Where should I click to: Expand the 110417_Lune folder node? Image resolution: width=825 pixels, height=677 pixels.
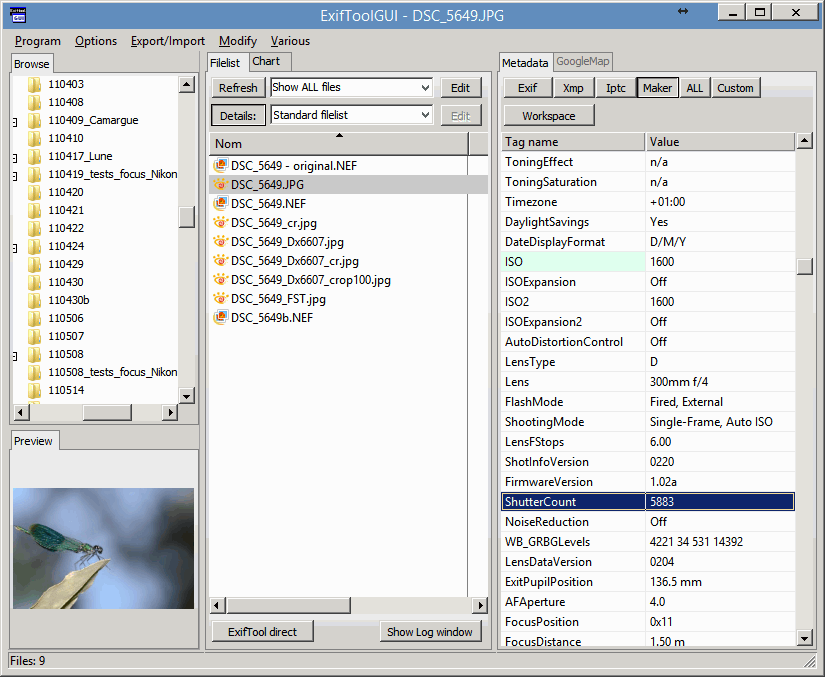tap(15, 158)
